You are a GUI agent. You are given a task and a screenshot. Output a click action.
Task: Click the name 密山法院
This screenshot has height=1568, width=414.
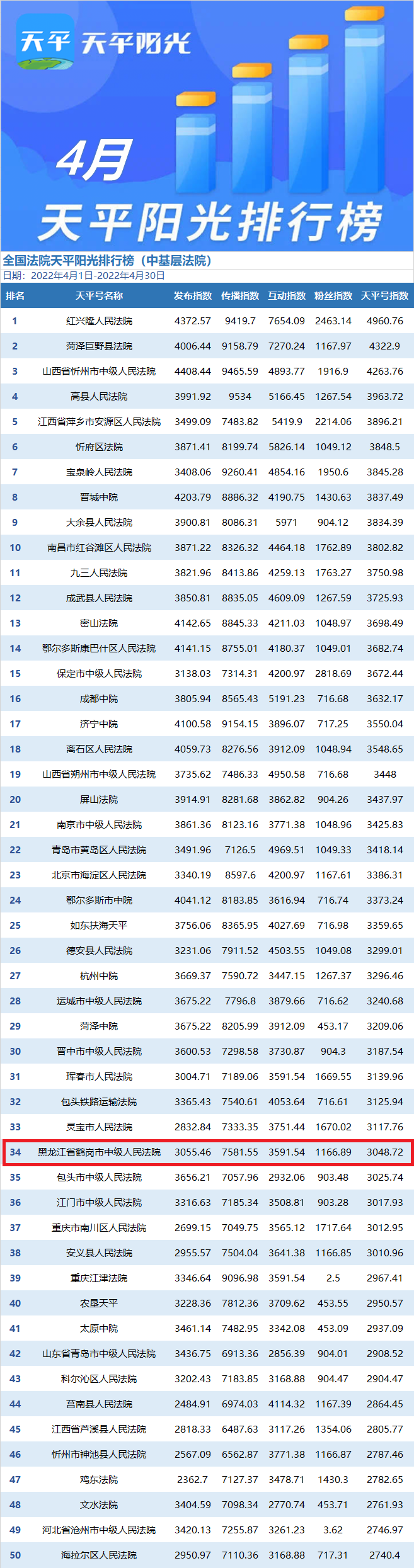tap(99, 623)
